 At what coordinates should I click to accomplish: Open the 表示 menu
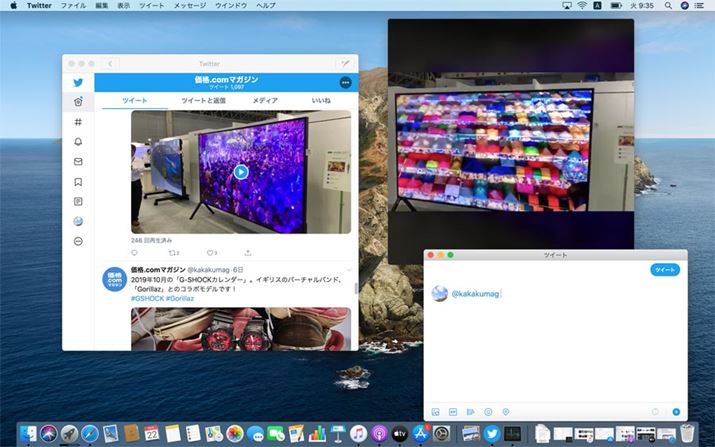124,5
